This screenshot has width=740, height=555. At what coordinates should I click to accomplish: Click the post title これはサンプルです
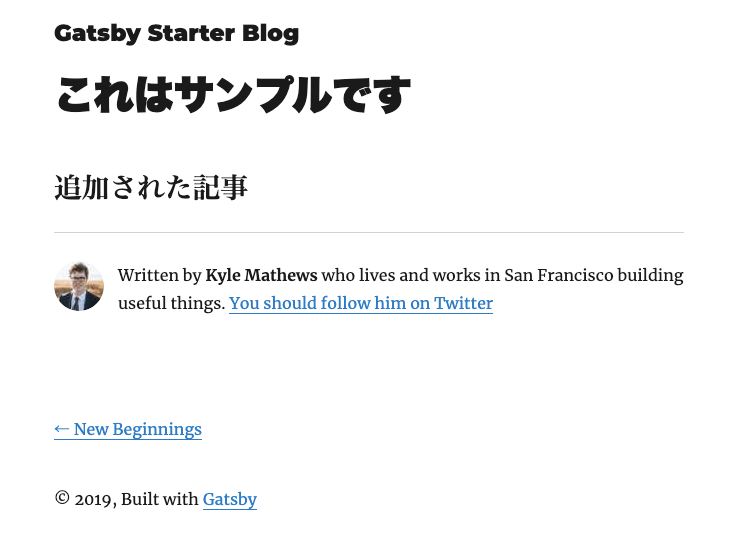tap(234, 94)
